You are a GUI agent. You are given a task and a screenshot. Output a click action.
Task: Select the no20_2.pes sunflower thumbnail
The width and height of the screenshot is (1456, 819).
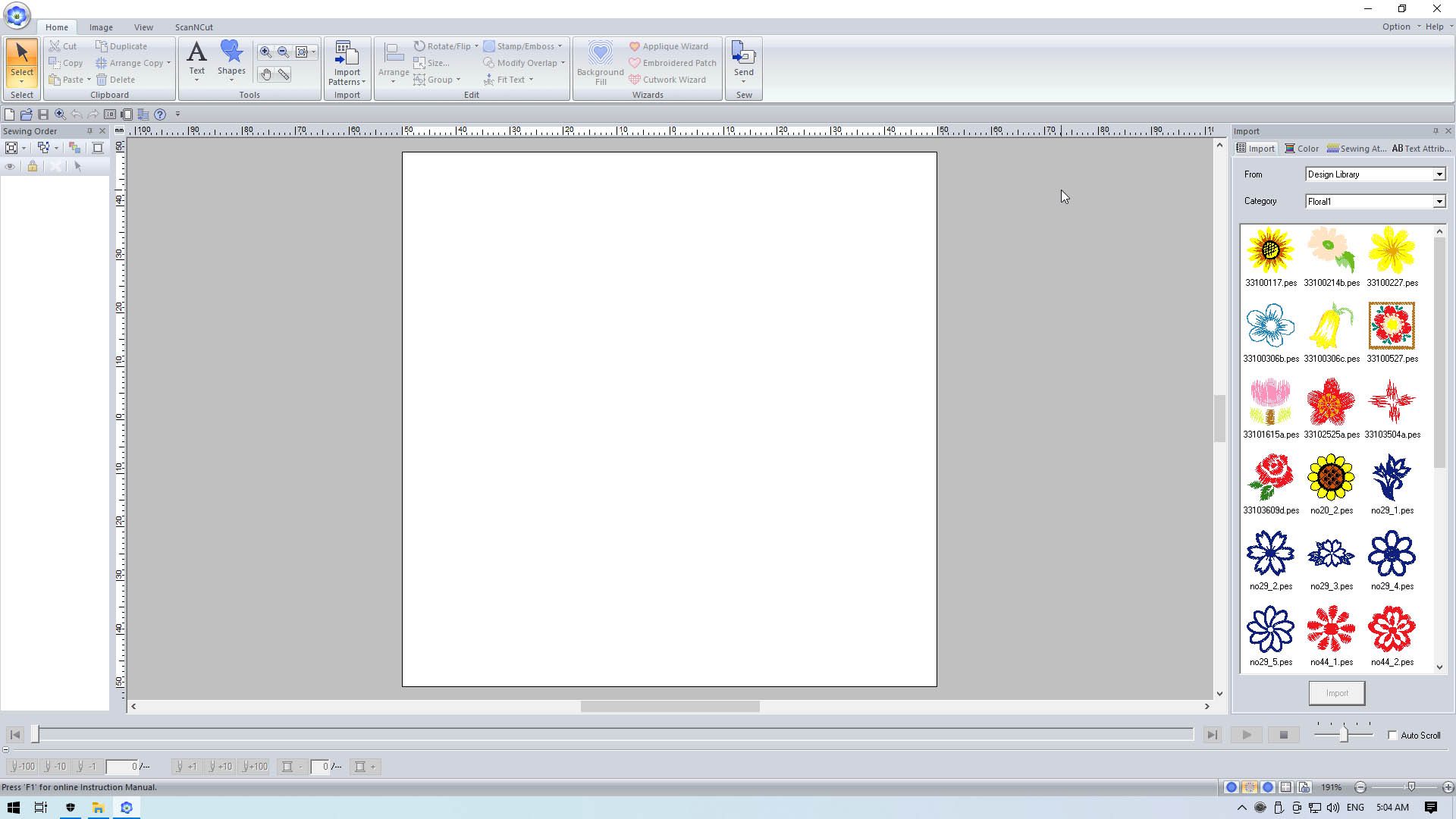(1331, 478)
